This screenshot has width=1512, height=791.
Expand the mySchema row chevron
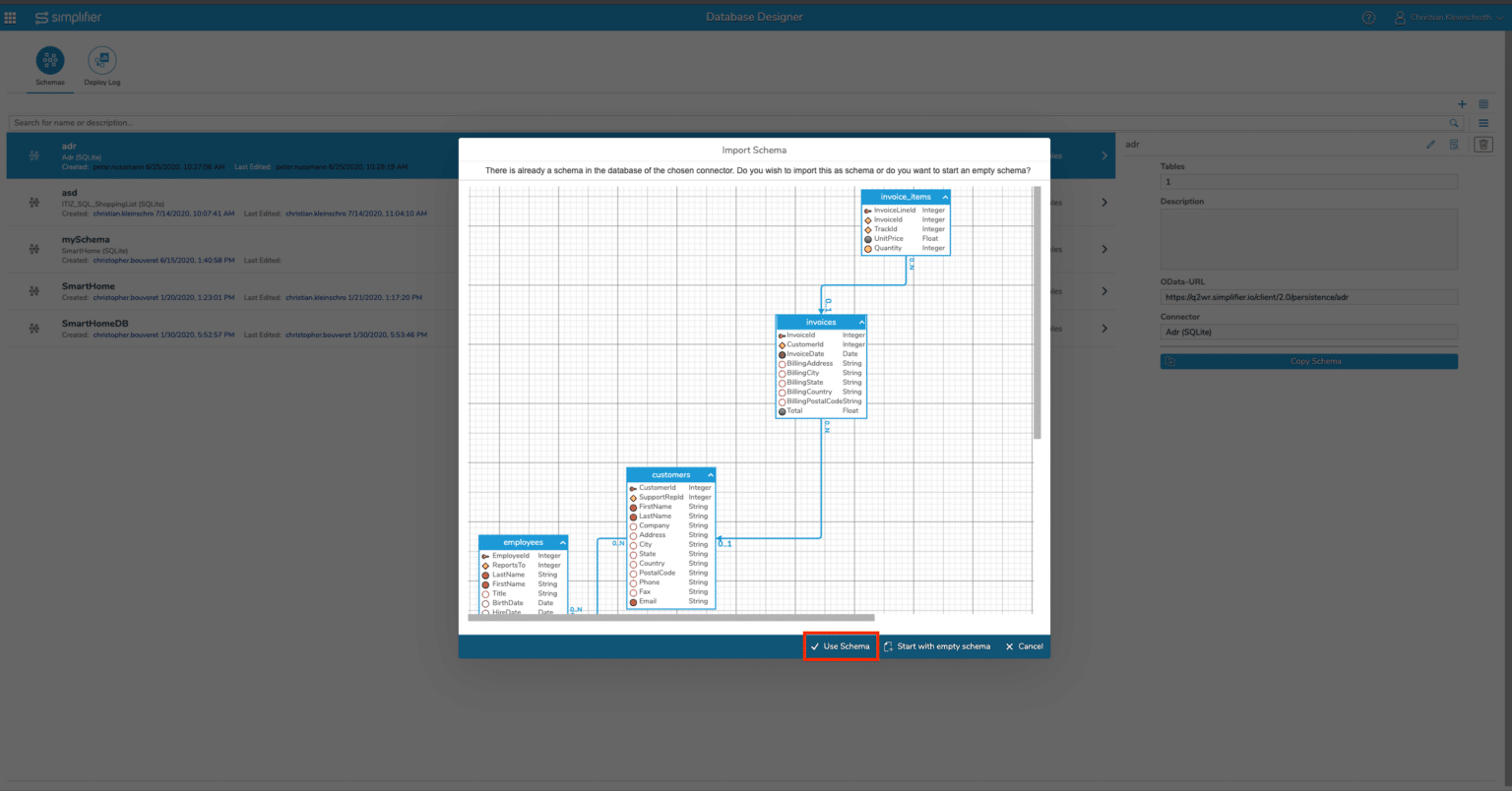coord(1104,249)
